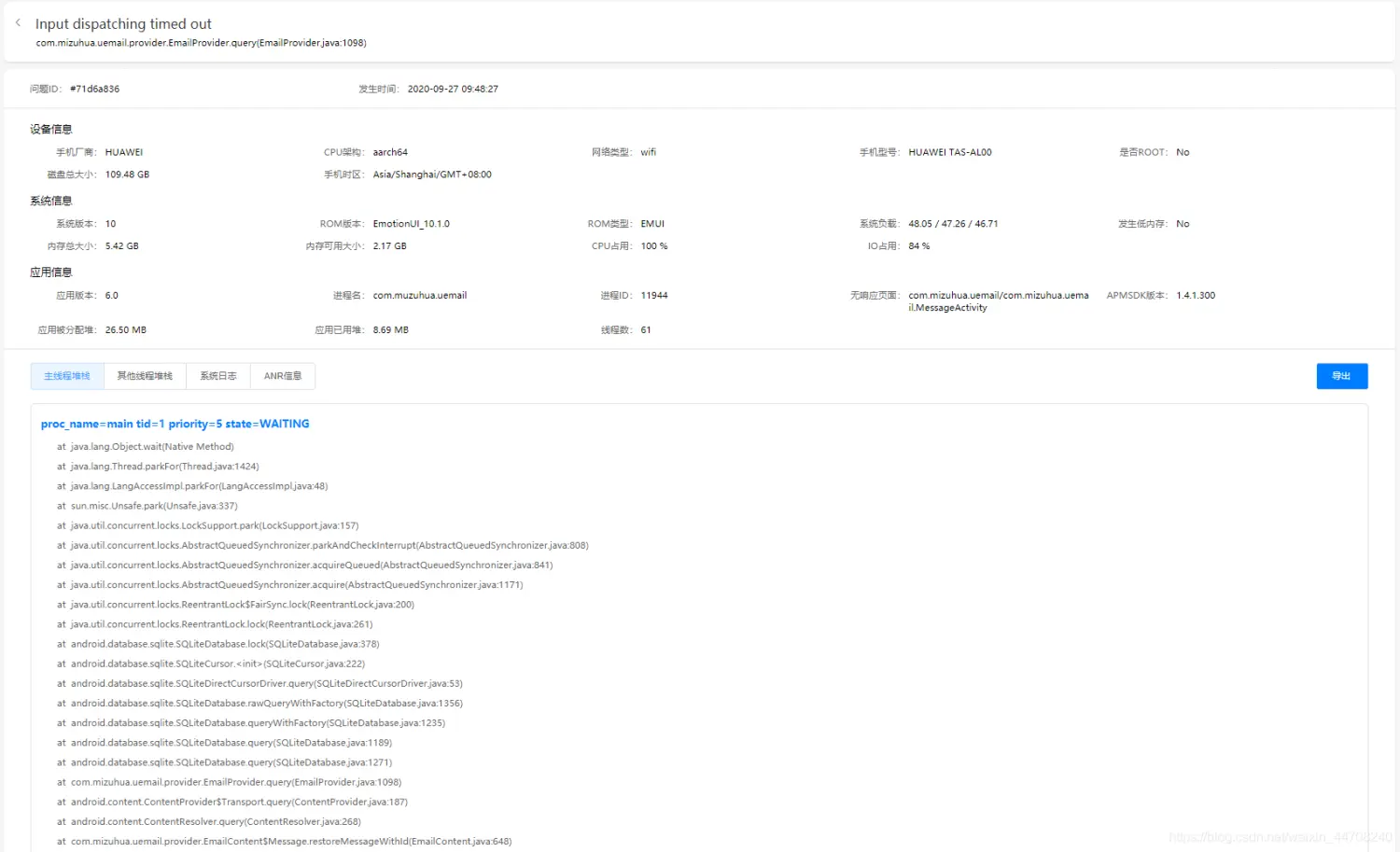Screen dimensions: 1400x852
Task: Select the allocated heap value 26.50 MB
Action: click(x=126, y=330)
